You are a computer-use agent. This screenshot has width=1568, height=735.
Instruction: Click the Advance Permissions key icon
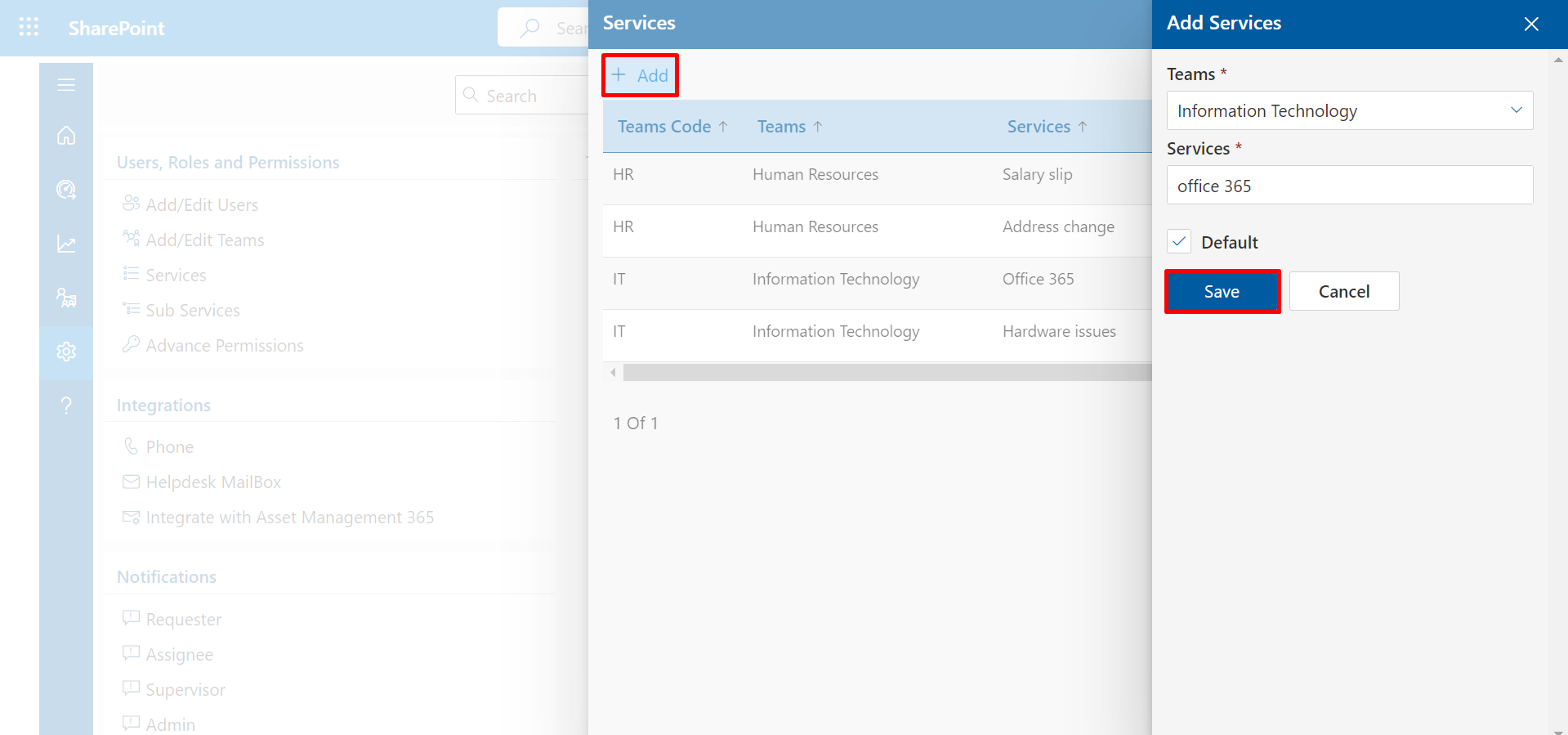coord(131,344)
